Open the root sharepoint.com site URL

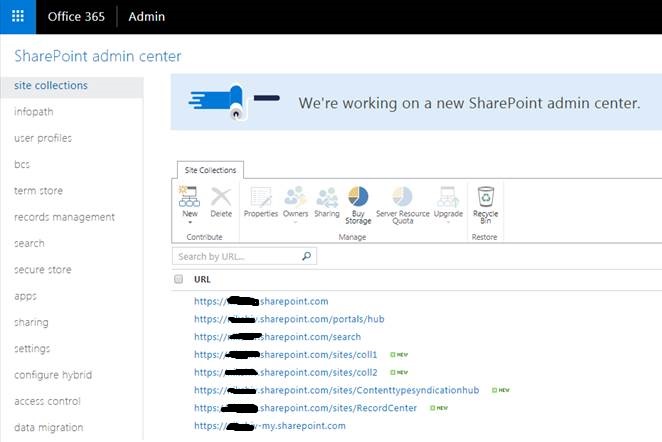coord(261,301)
